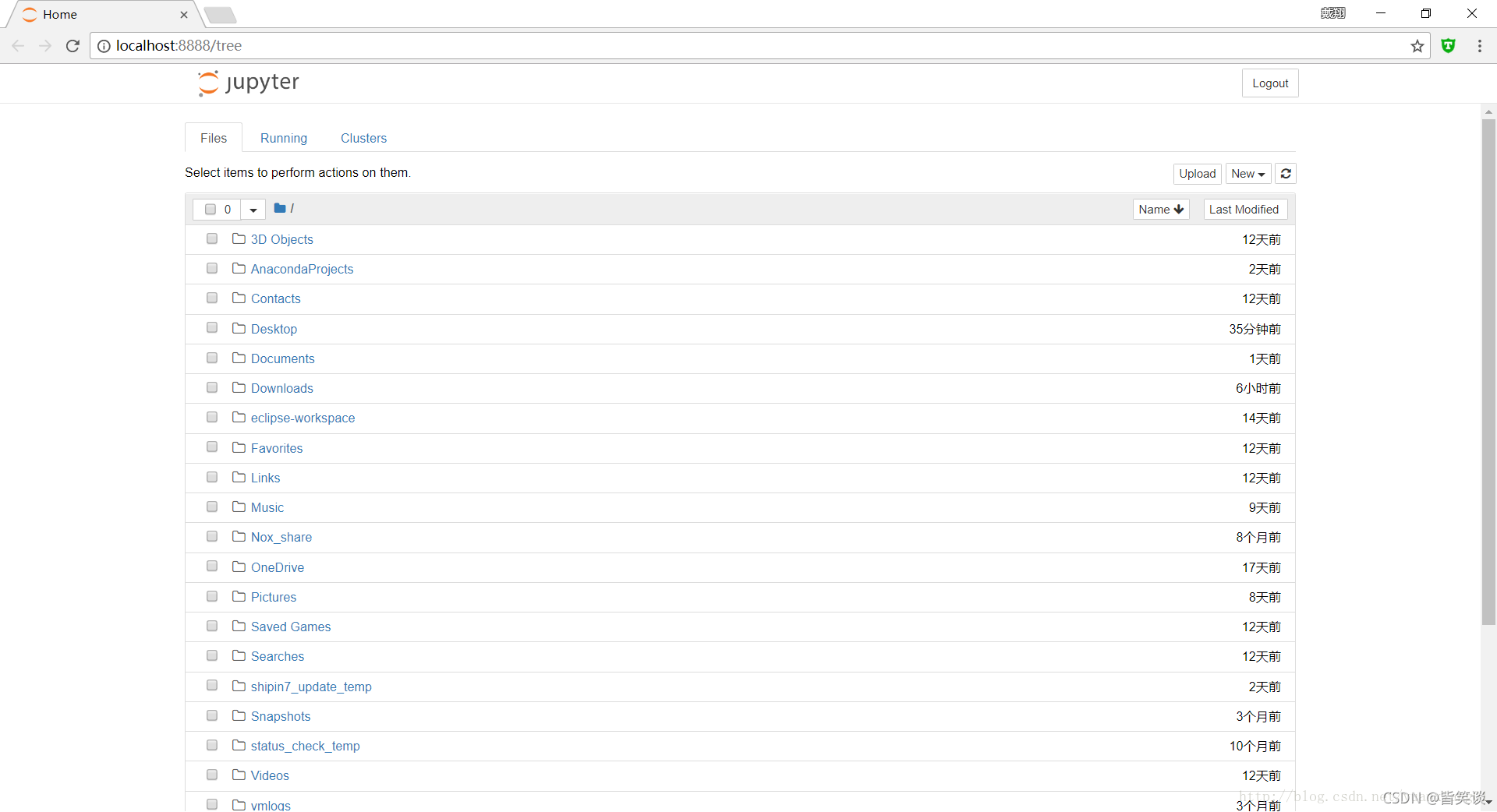Close the Home browser tab

coord(184,15)
